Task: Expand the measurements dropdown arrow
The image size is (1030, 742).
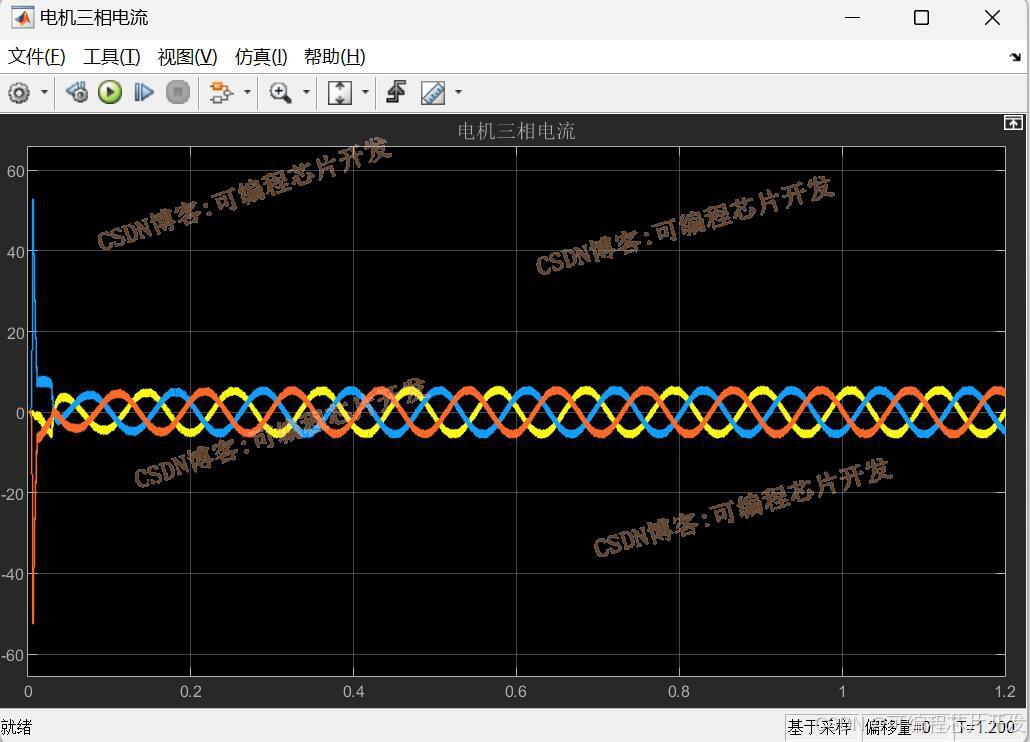Action: tap(458, 93)
